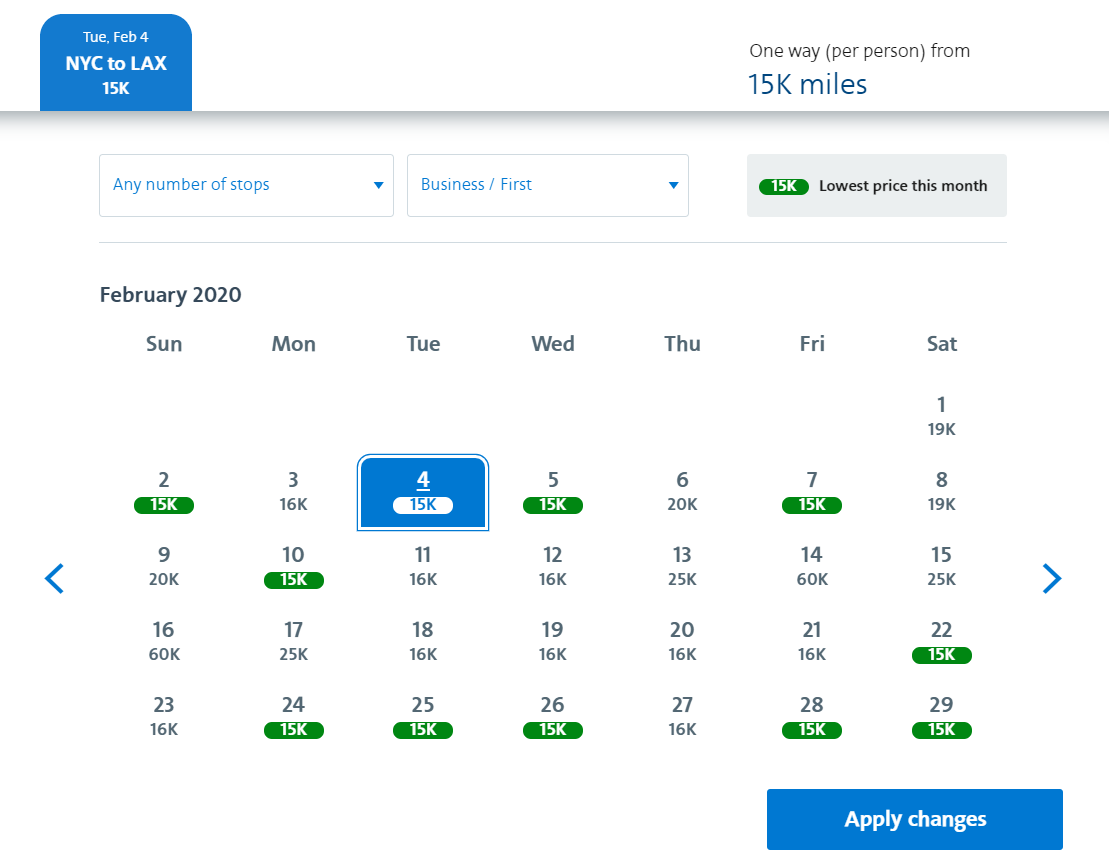Click the One way (per person) from label
The height and width of the screenshot is (854, 1109).
(x=859, y=51)
